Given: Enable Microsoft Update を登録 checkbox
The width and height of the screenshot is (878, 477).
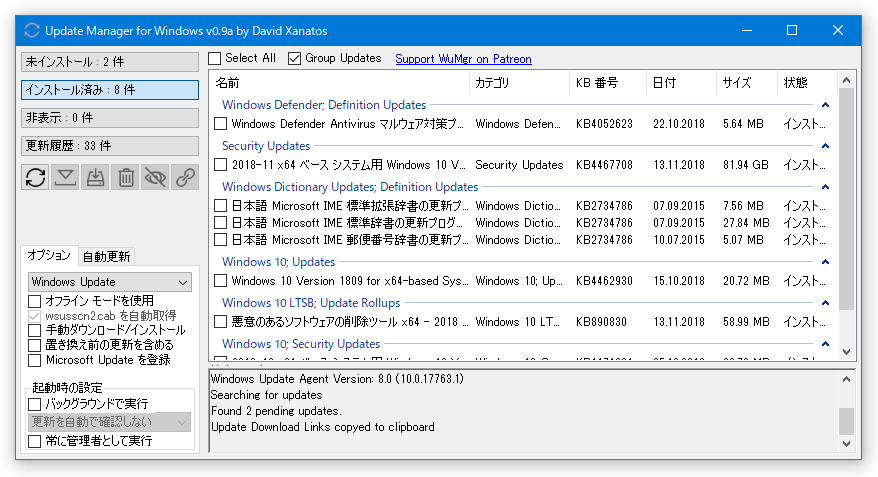Looking at the screenshot, I should point(35,360).
